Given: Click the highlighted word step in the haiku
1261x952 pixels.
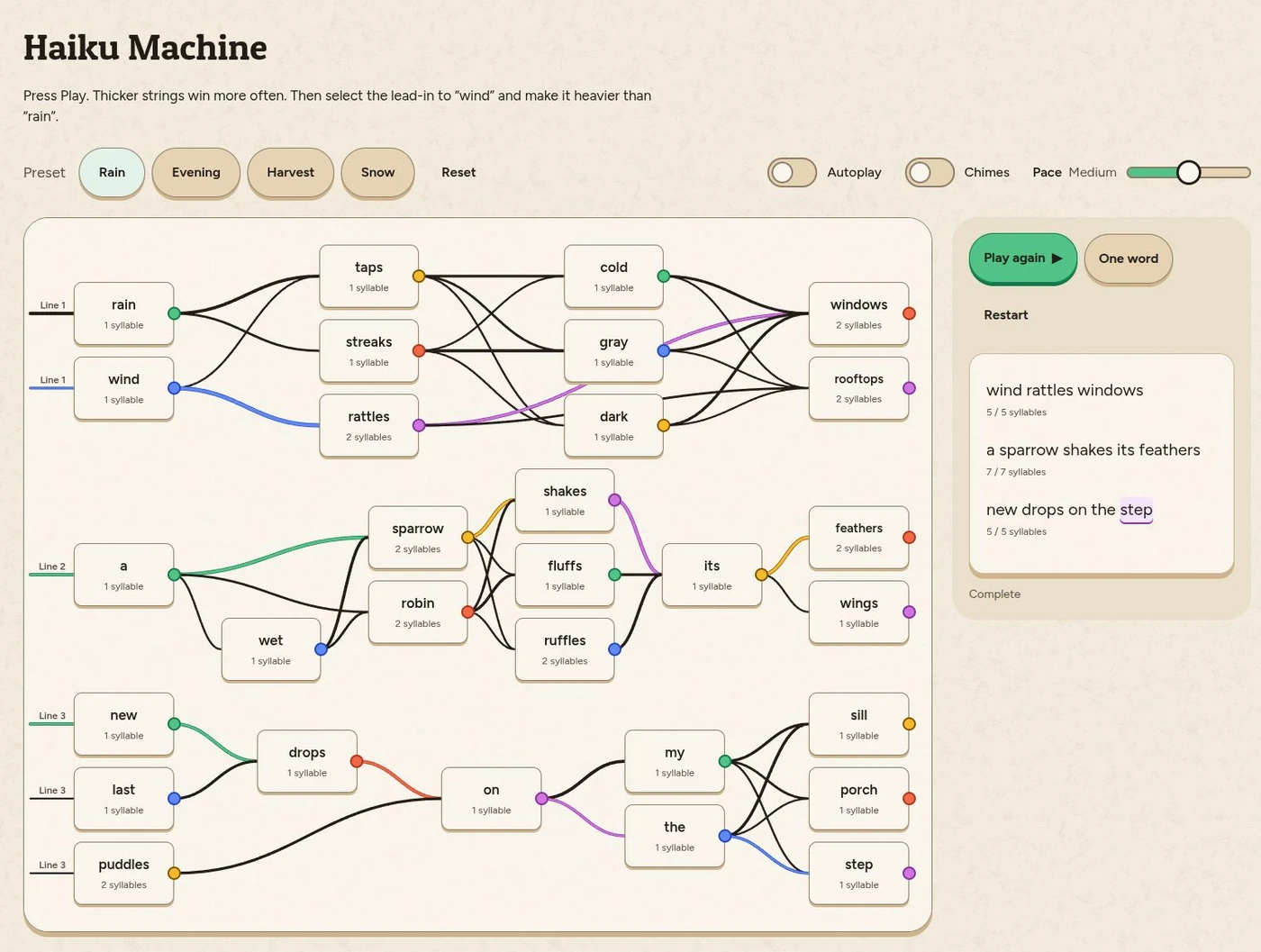Looking at the screenshot, I should click(x=1136, y=510).
